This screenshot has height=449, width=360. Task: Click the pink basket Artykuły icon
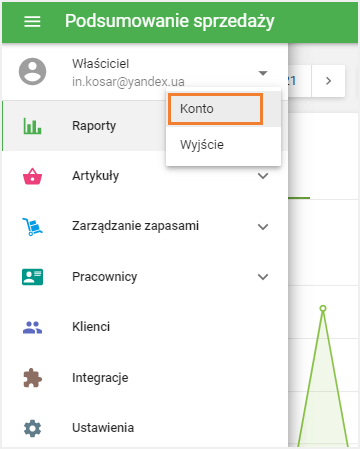point(32,176)
